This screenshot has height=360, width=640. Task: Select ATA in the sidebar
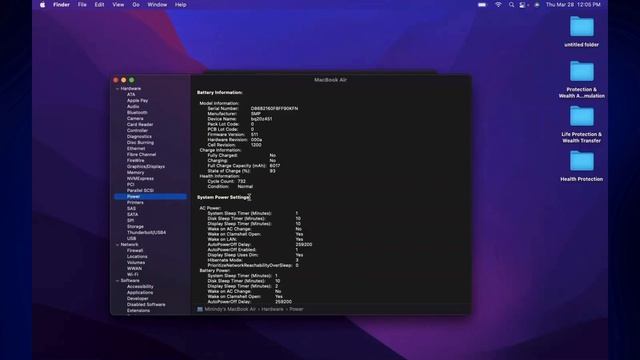[131, 94]
